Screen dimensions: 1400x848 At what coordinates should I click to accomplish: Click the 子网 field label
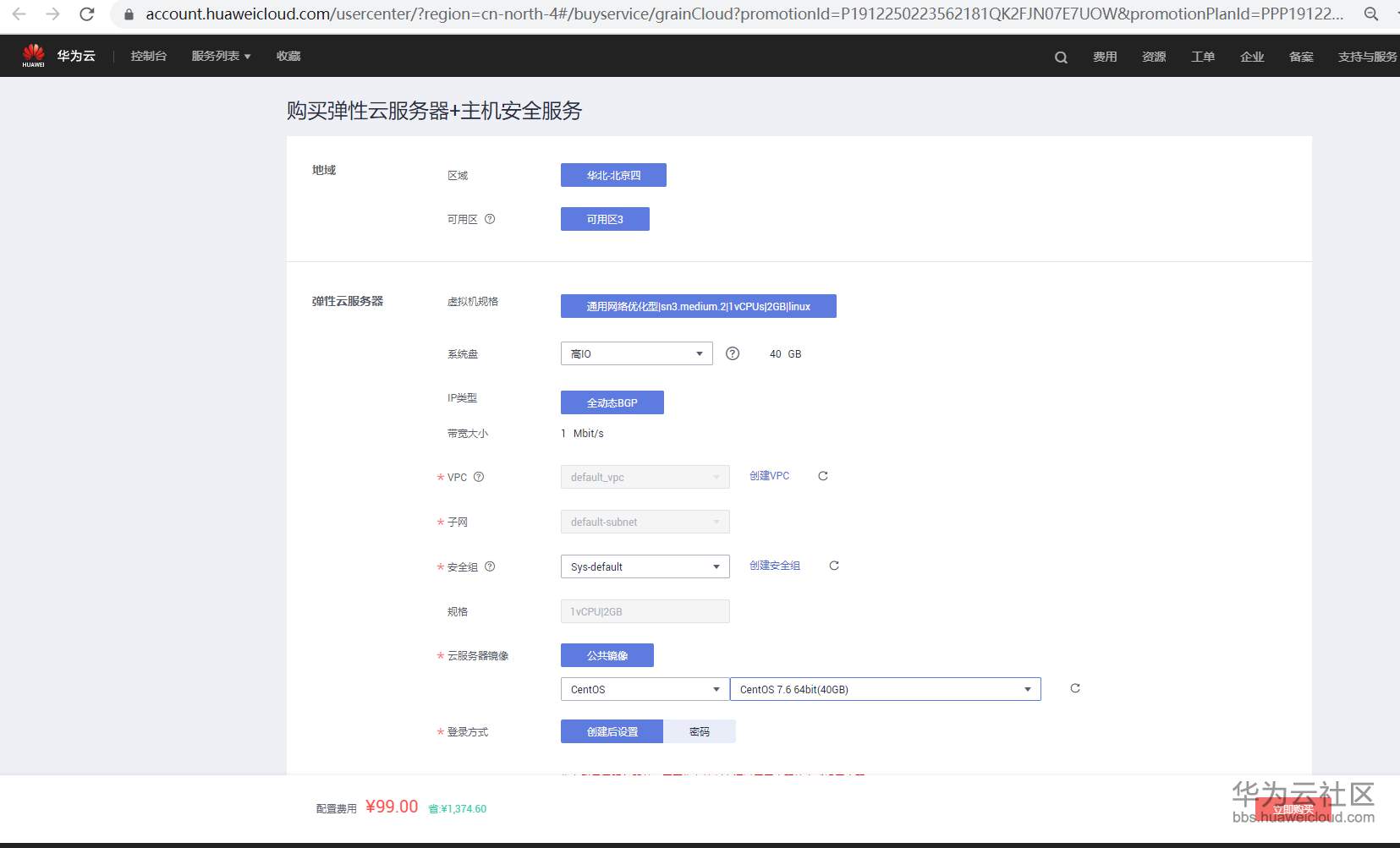pyautogui.click(x=458, y=522)
